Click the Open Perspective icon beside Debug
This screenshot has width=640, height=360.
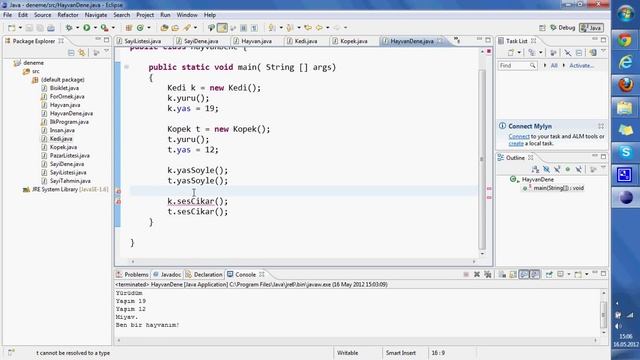click(x=542, y=28)
